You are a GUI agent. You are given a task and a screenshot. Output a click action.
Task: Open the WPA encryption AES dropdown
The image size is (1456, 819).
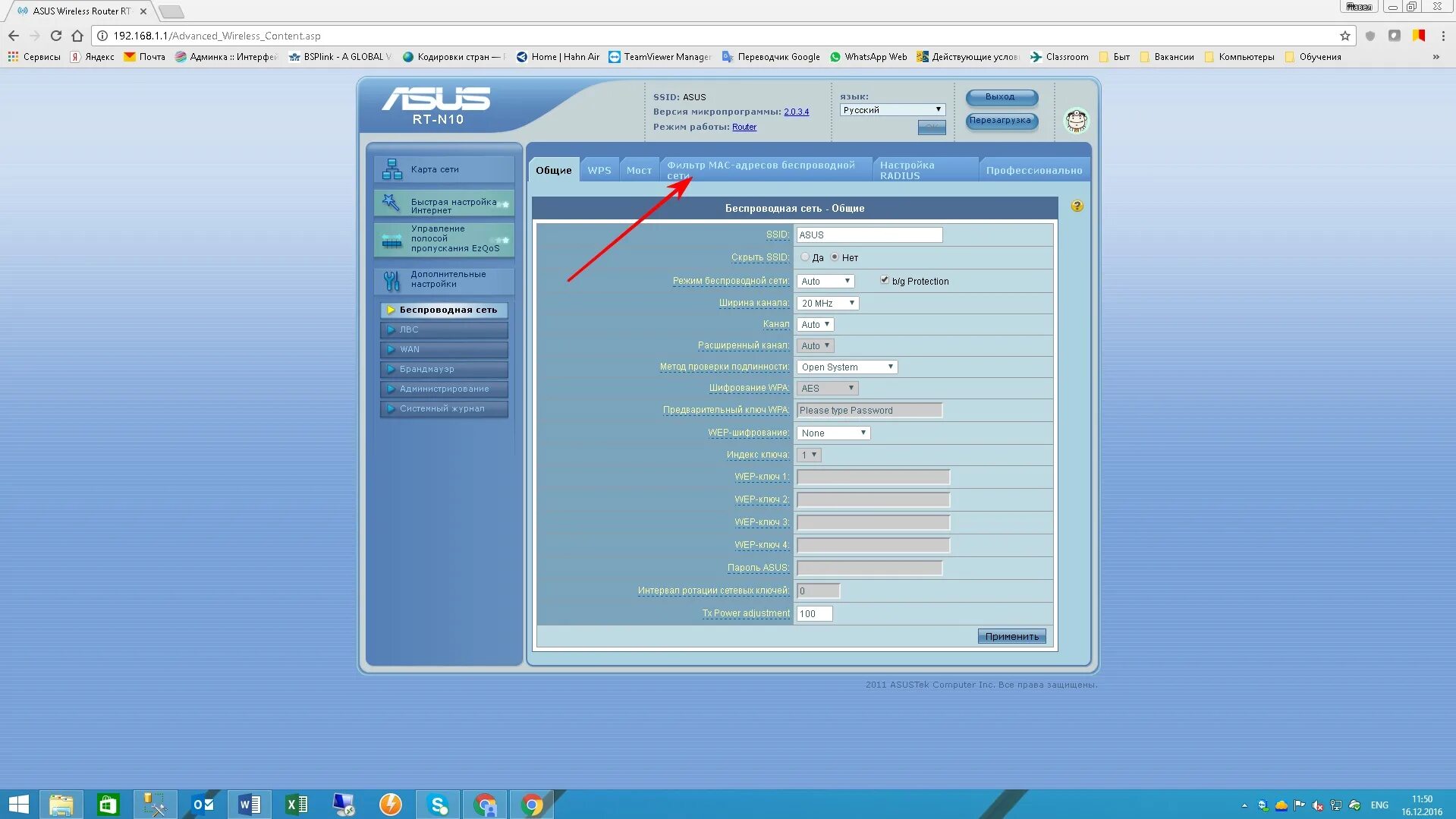pos(828,388)
